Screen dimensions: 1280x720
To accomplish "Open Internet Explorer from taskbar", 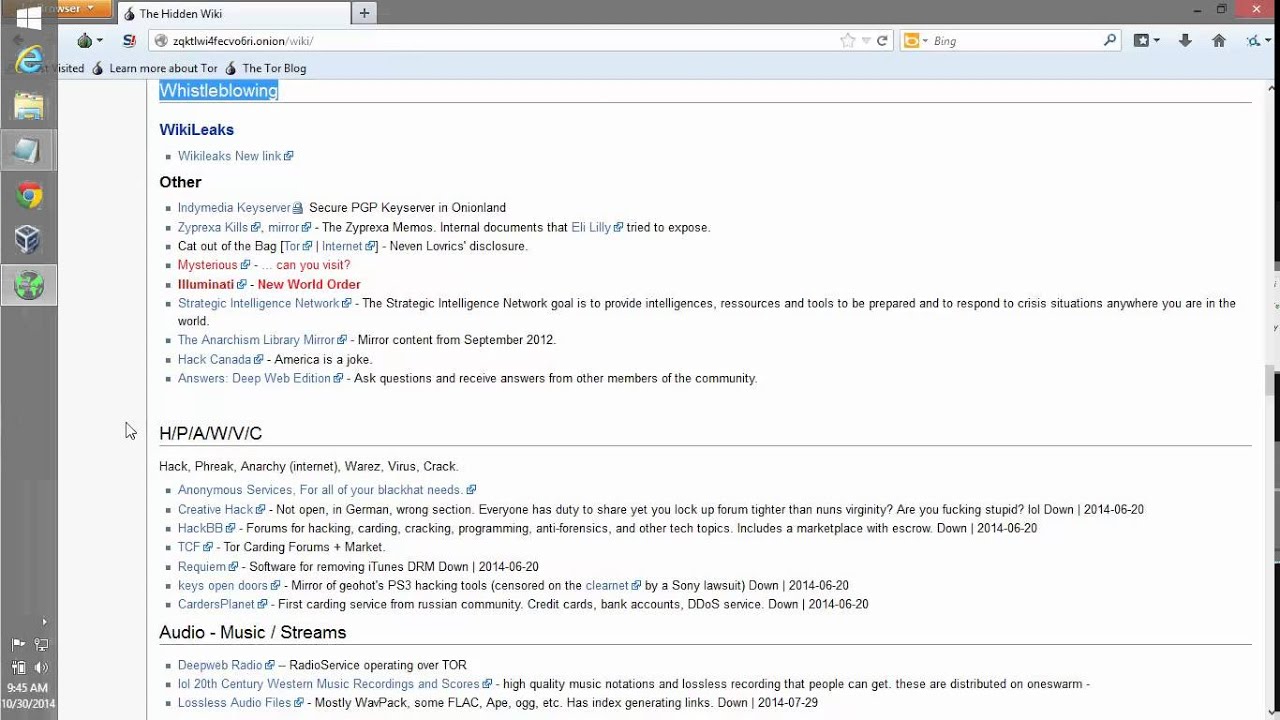I will click(x=29, y=59).
